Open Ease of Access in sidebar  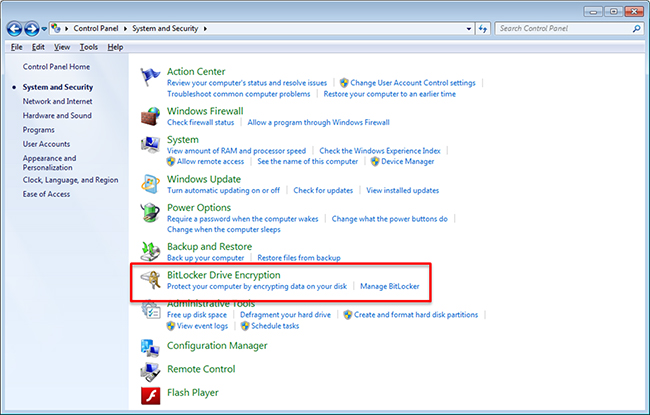pyautogui.click(x=46, y=194)
